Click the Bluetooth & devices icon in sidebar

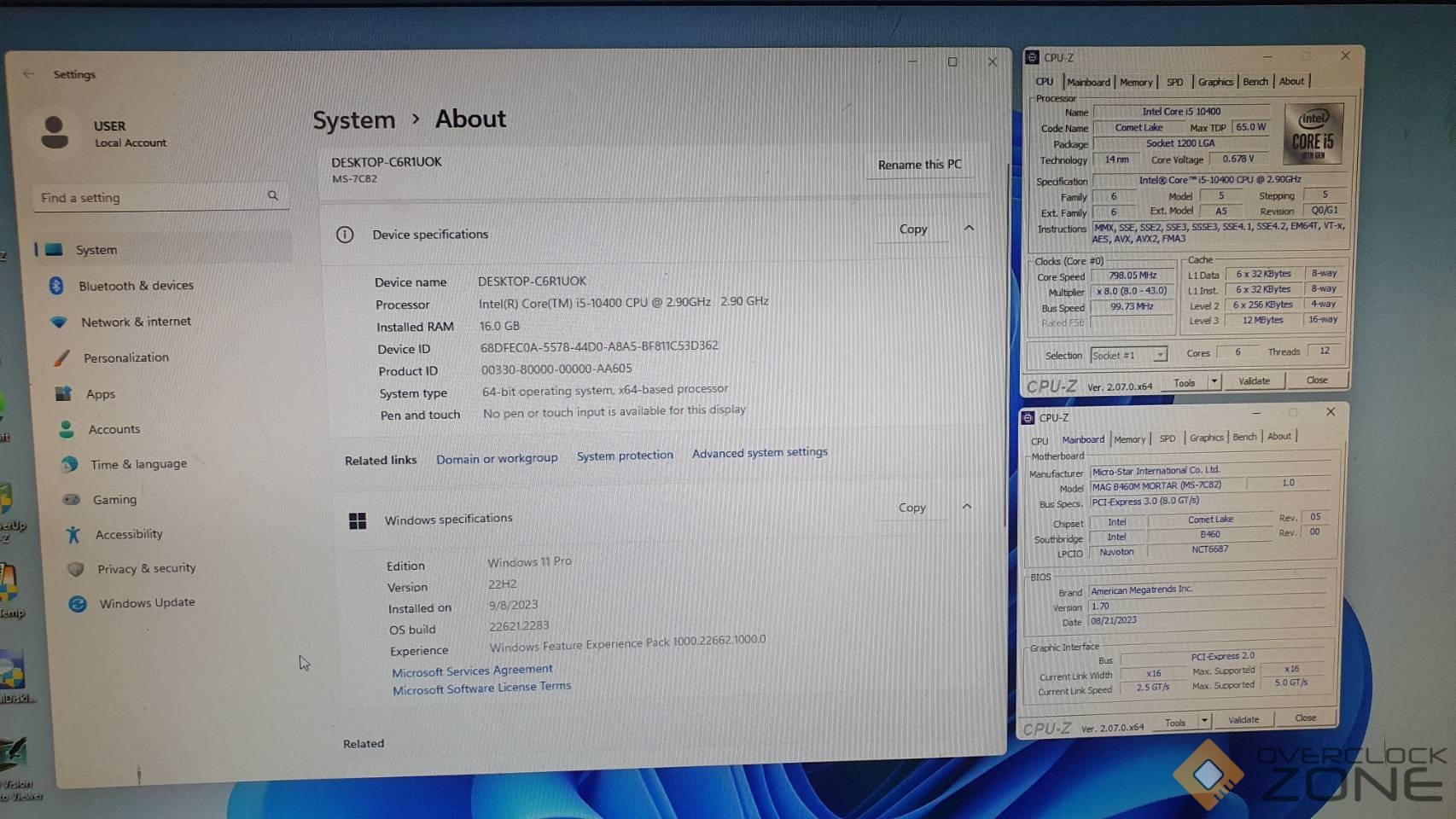coord(56,286)
